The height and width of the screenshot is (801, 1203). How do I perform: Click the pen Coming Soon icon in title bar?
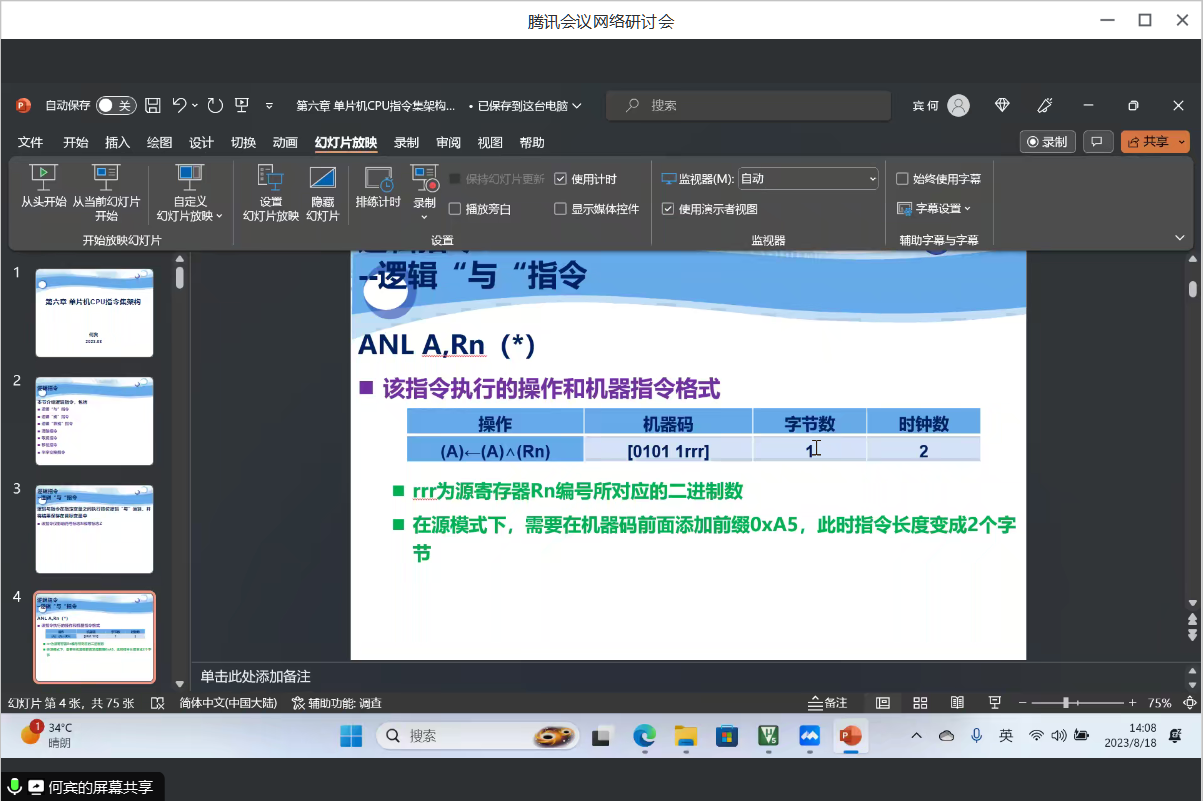click(x=1045, y=105)
